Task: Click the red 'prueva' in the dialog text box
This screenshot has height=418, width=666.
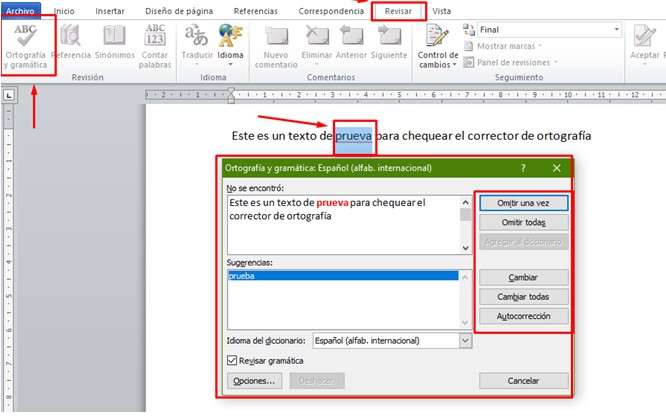Action: point(332,203)
